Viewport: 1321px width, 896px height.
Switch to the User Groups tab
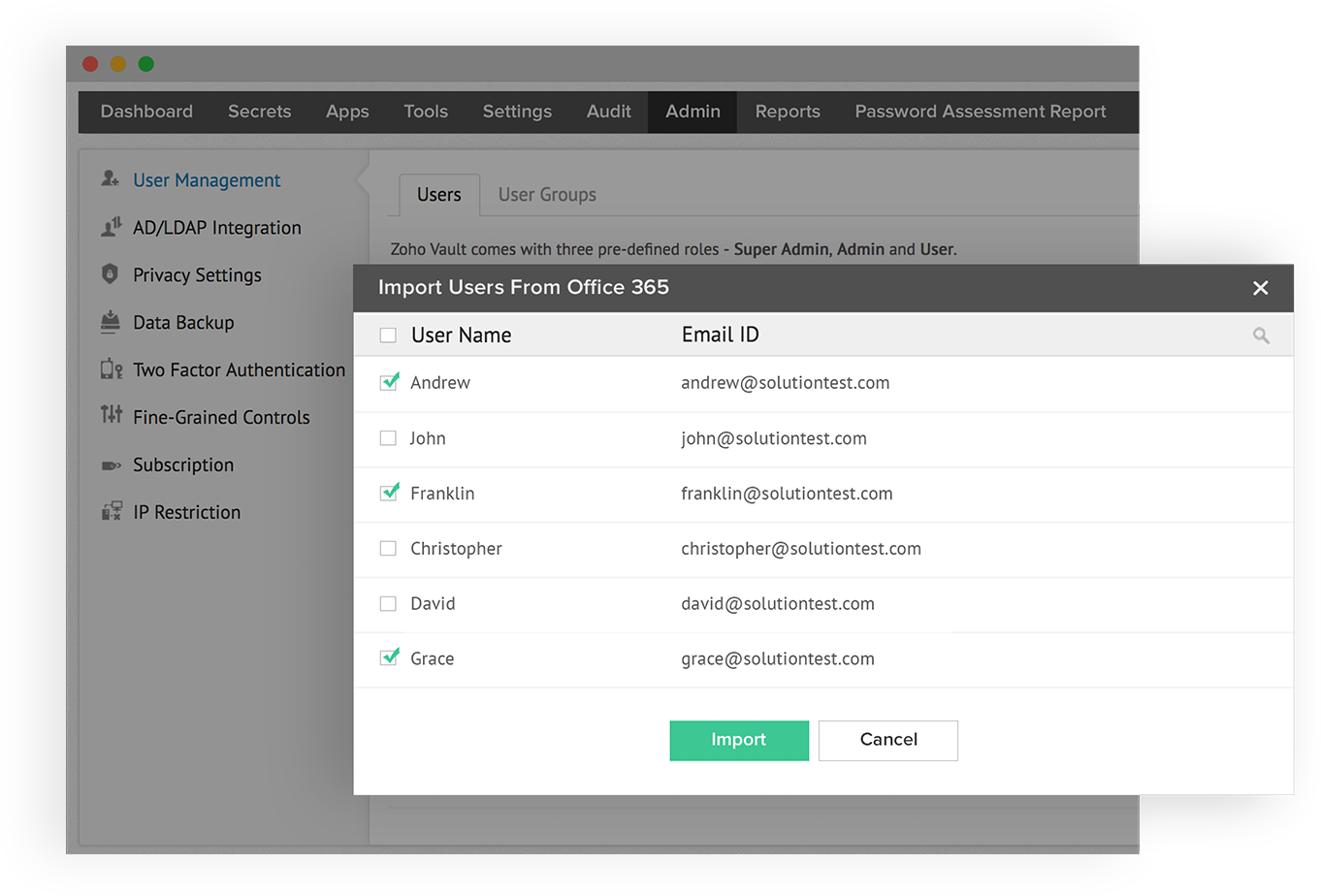pyautogui.click(x=547, y=195)
